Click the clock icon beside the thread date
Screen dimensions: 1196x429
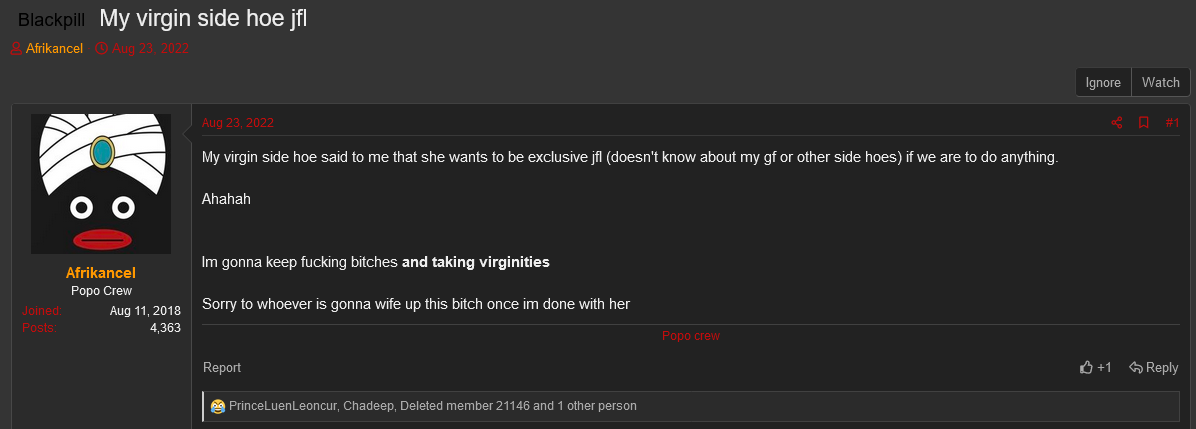tap(101, 49)
